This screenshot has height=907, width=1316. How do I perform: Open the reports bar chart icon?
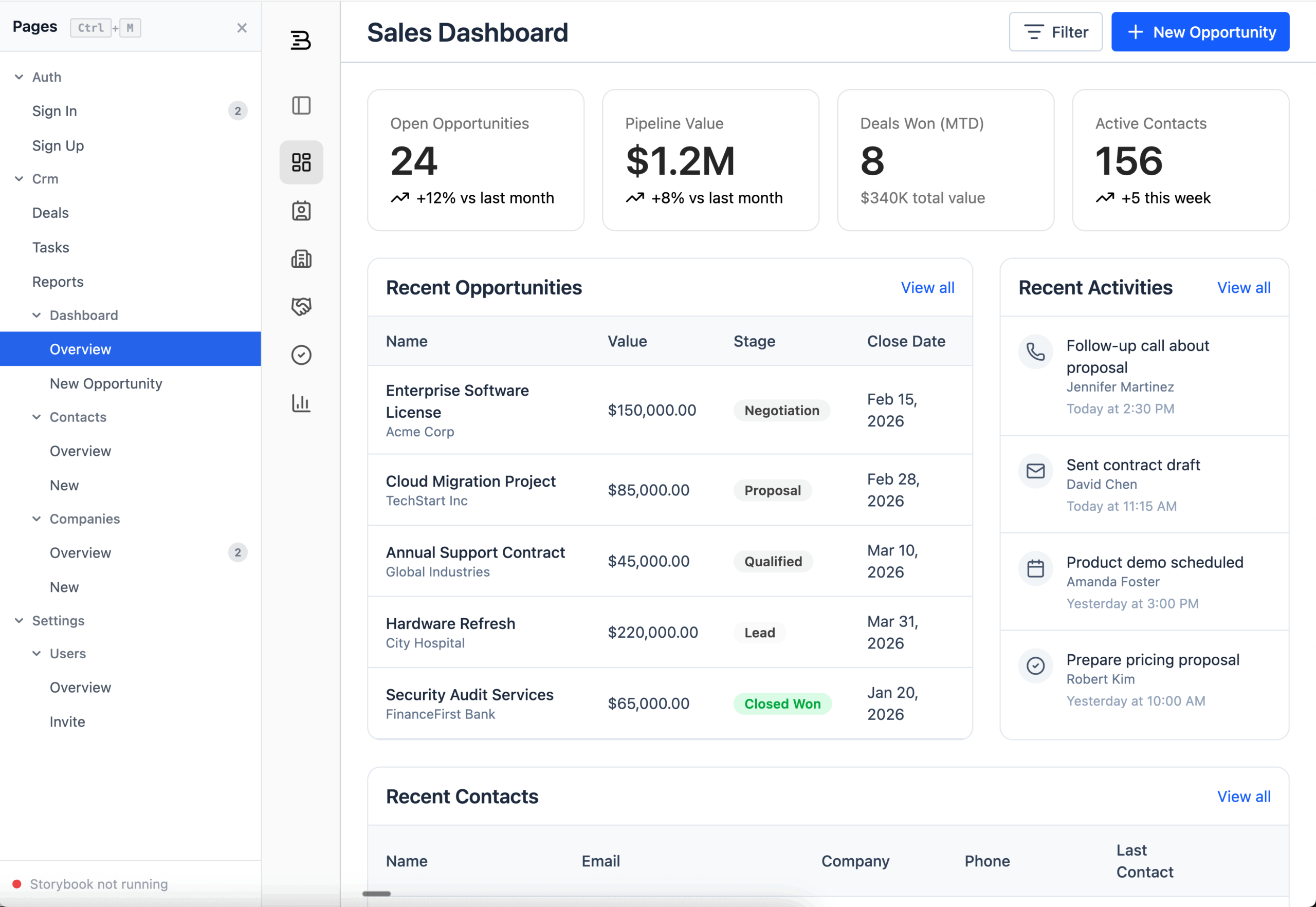301,403
